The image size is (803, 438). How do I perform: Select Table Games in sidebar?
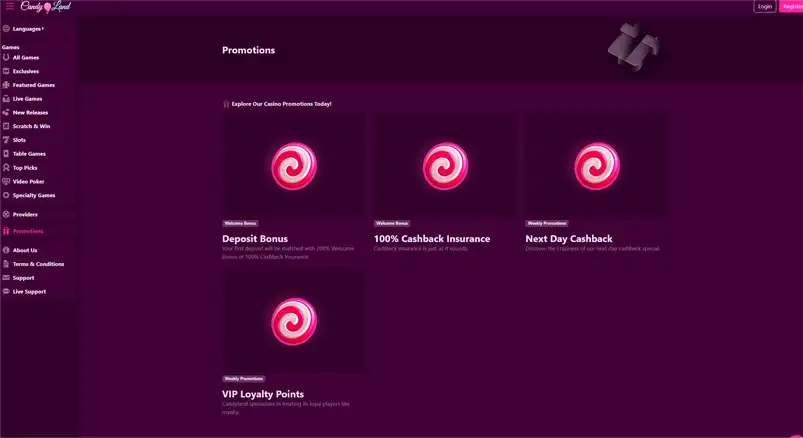point(29,154)
